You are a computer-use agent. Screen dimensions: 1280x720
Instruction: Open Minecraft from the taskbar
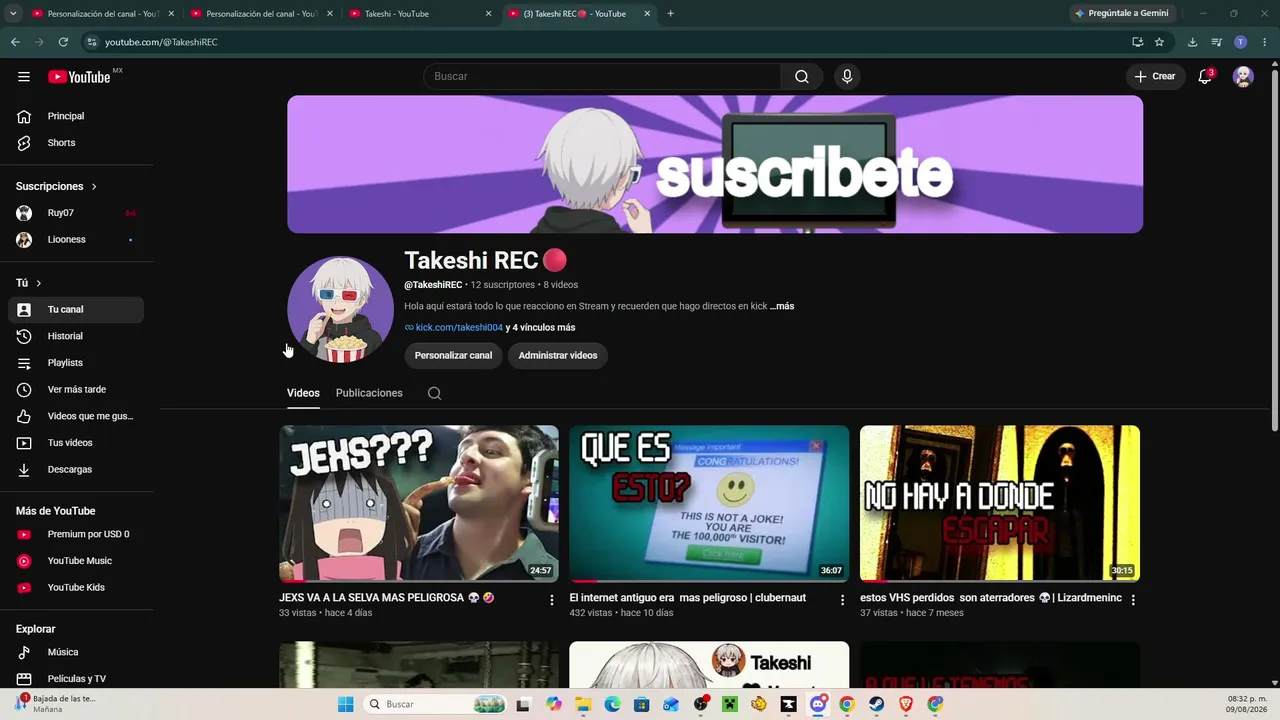731,704
